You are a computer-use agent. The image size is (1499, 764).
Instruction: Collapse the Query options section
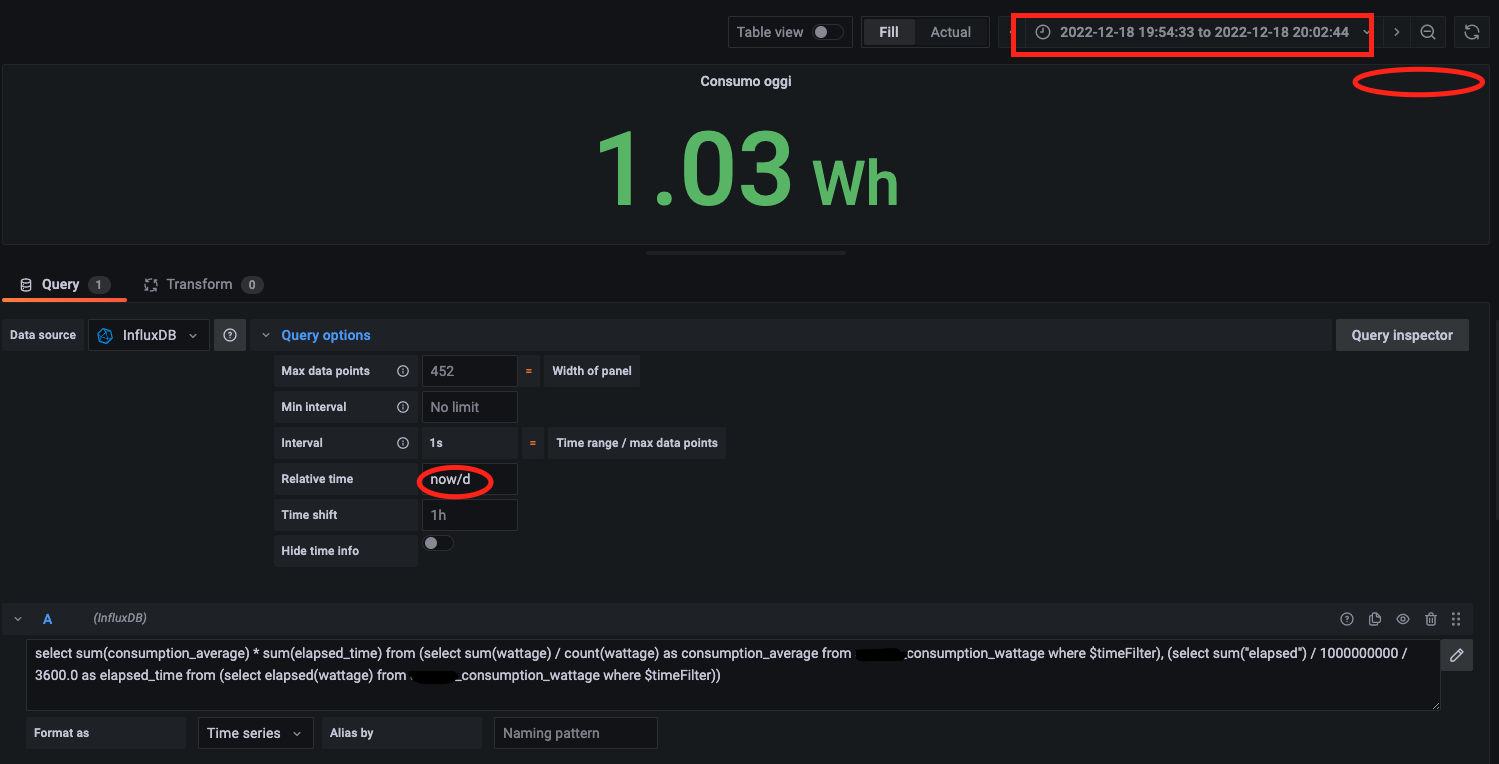coord(265,335)
